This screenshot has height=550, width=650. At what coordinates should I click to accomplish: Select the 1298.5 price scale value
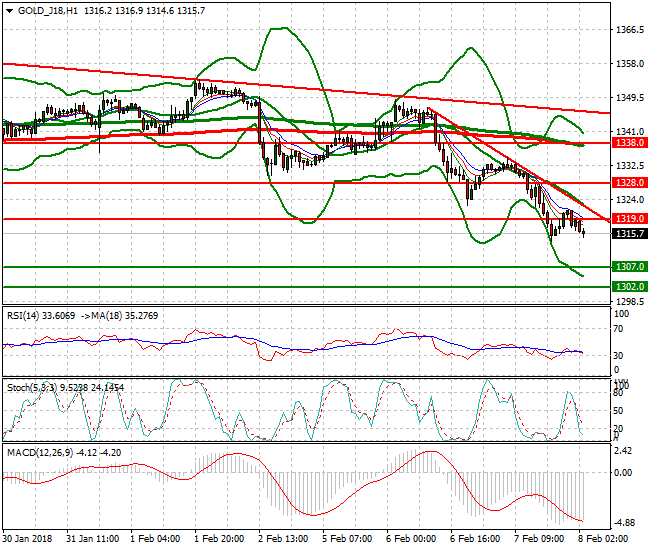click(630, 301)
